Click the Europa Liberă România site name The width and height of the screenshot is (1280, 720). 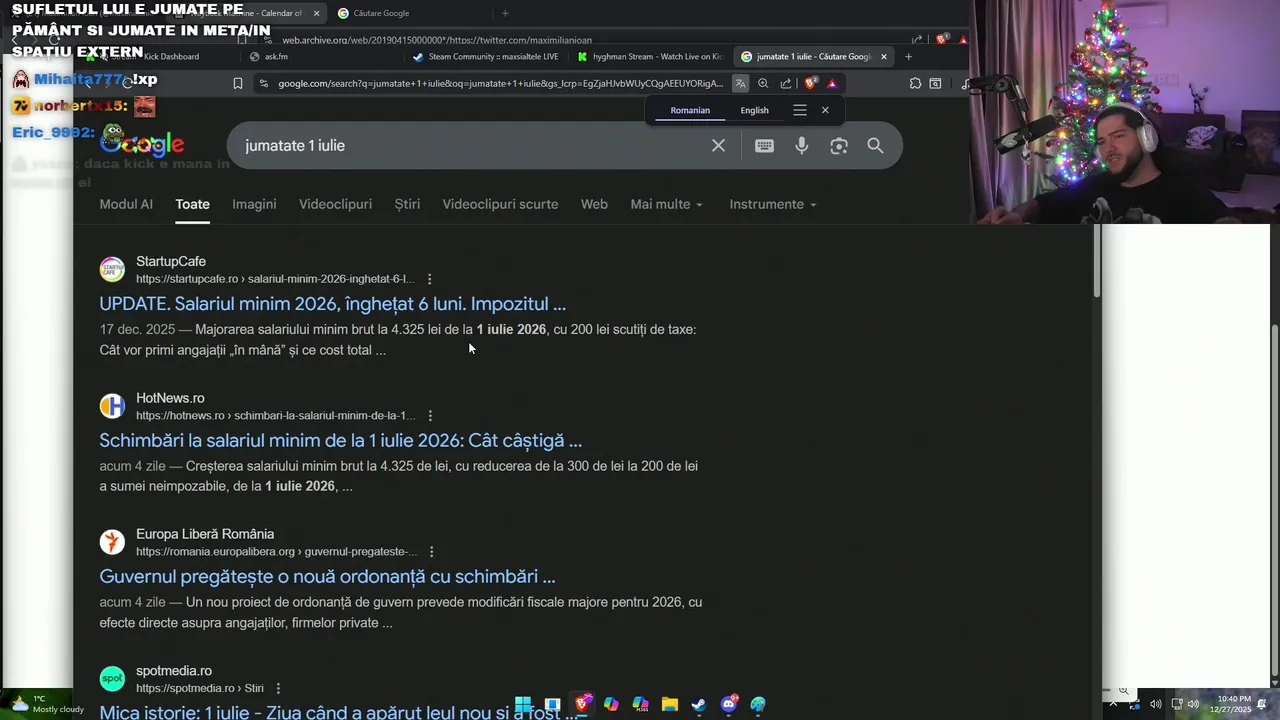click(x=205, y=534)
